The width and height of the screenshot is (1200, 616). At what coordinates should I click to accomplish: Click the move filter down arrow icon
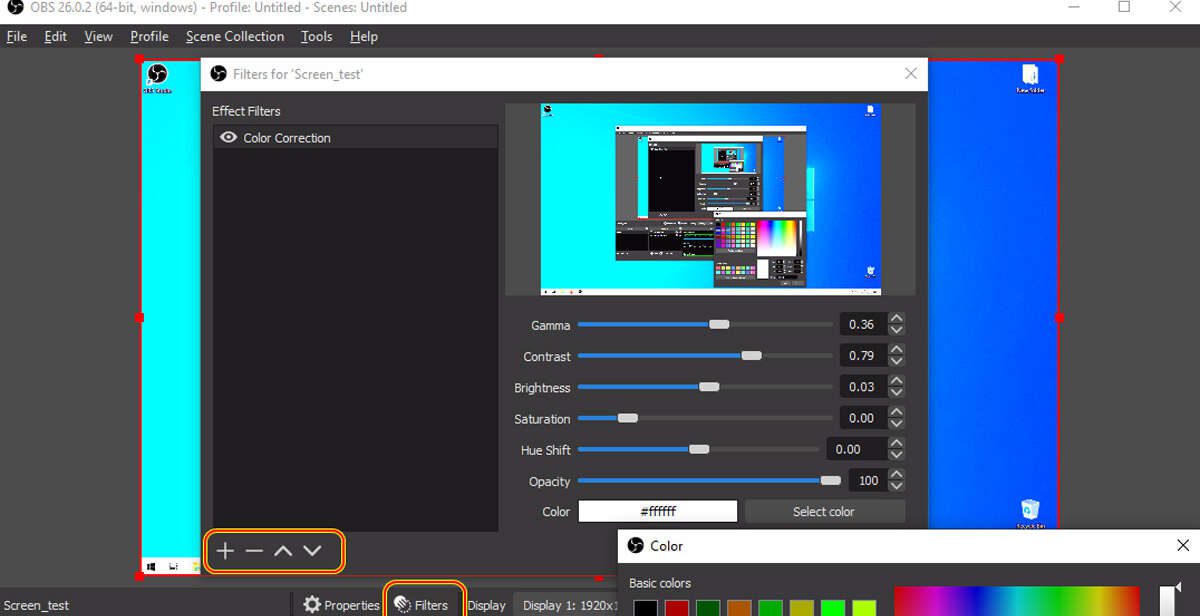click(313, 550)
